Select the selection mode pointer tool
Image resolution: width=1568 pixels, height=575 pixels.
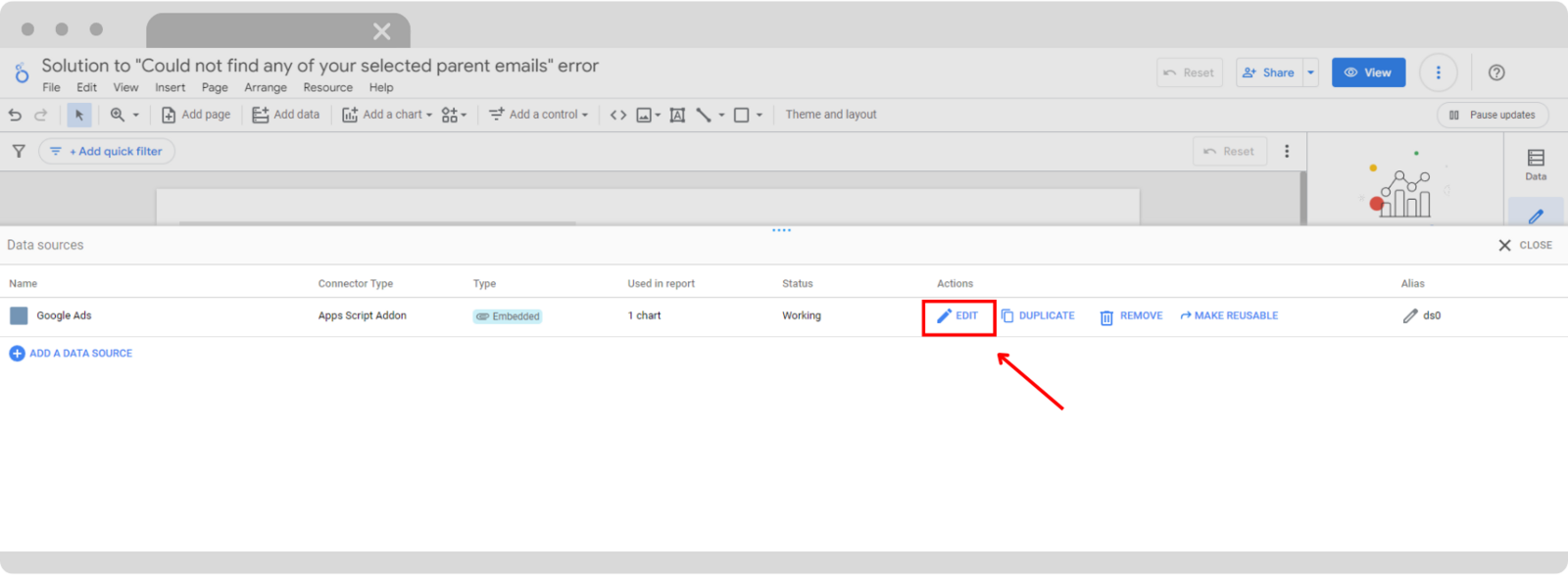coord(79,115)
